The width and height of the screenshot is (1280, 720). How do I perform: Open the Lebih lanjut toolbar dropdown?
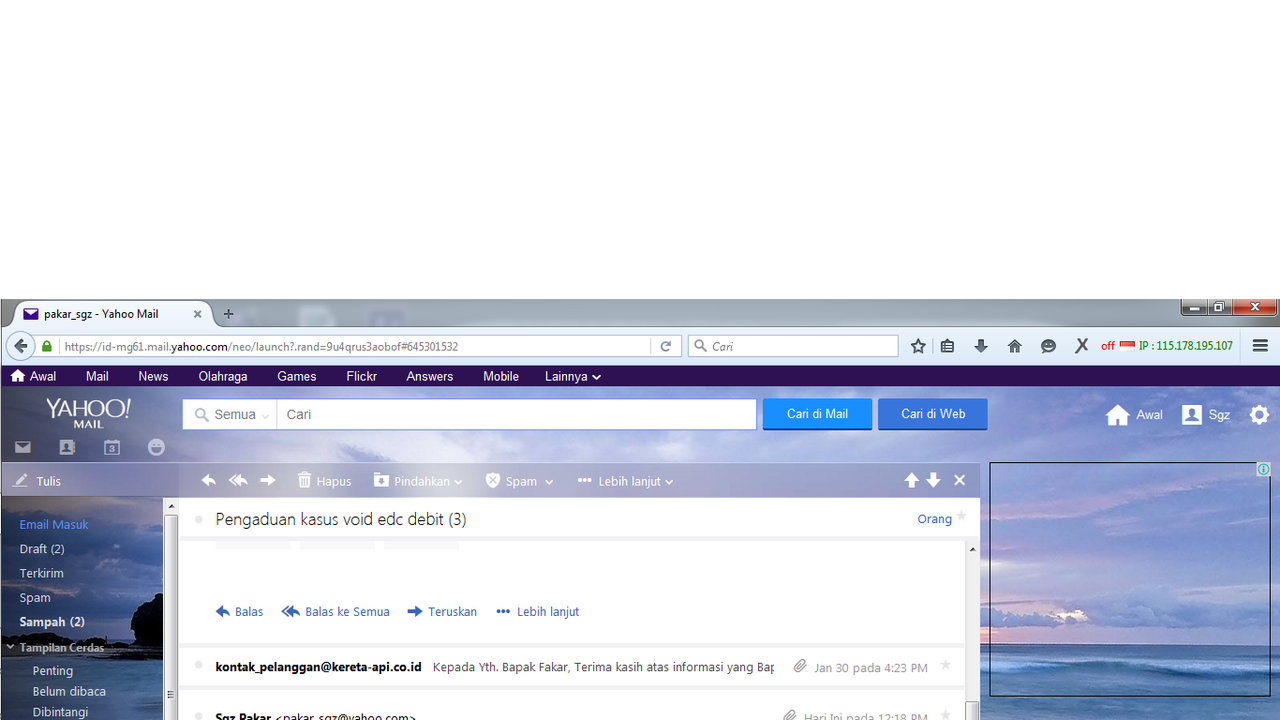pos(625,481)
